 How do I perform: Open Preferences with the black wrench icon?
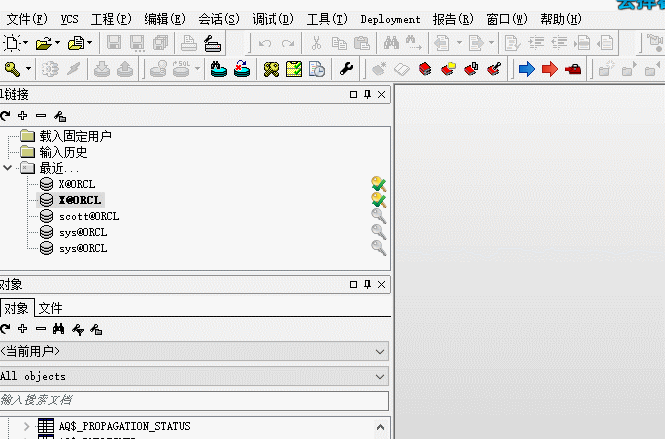[346, 69]
